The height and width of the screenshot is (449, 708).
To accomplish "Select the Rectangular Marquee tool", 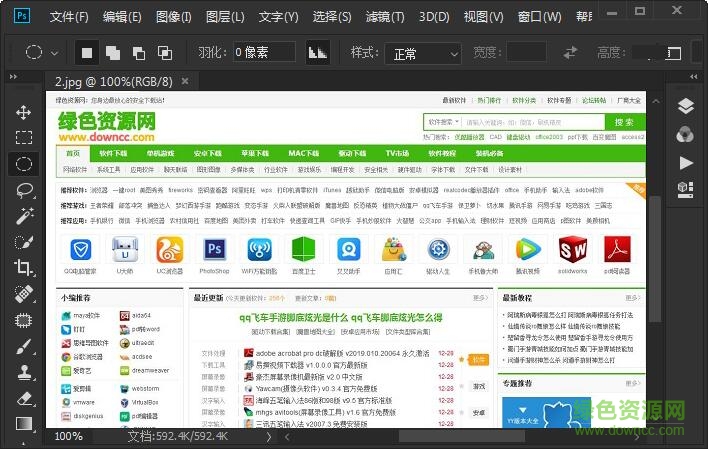I will [24, 137].
